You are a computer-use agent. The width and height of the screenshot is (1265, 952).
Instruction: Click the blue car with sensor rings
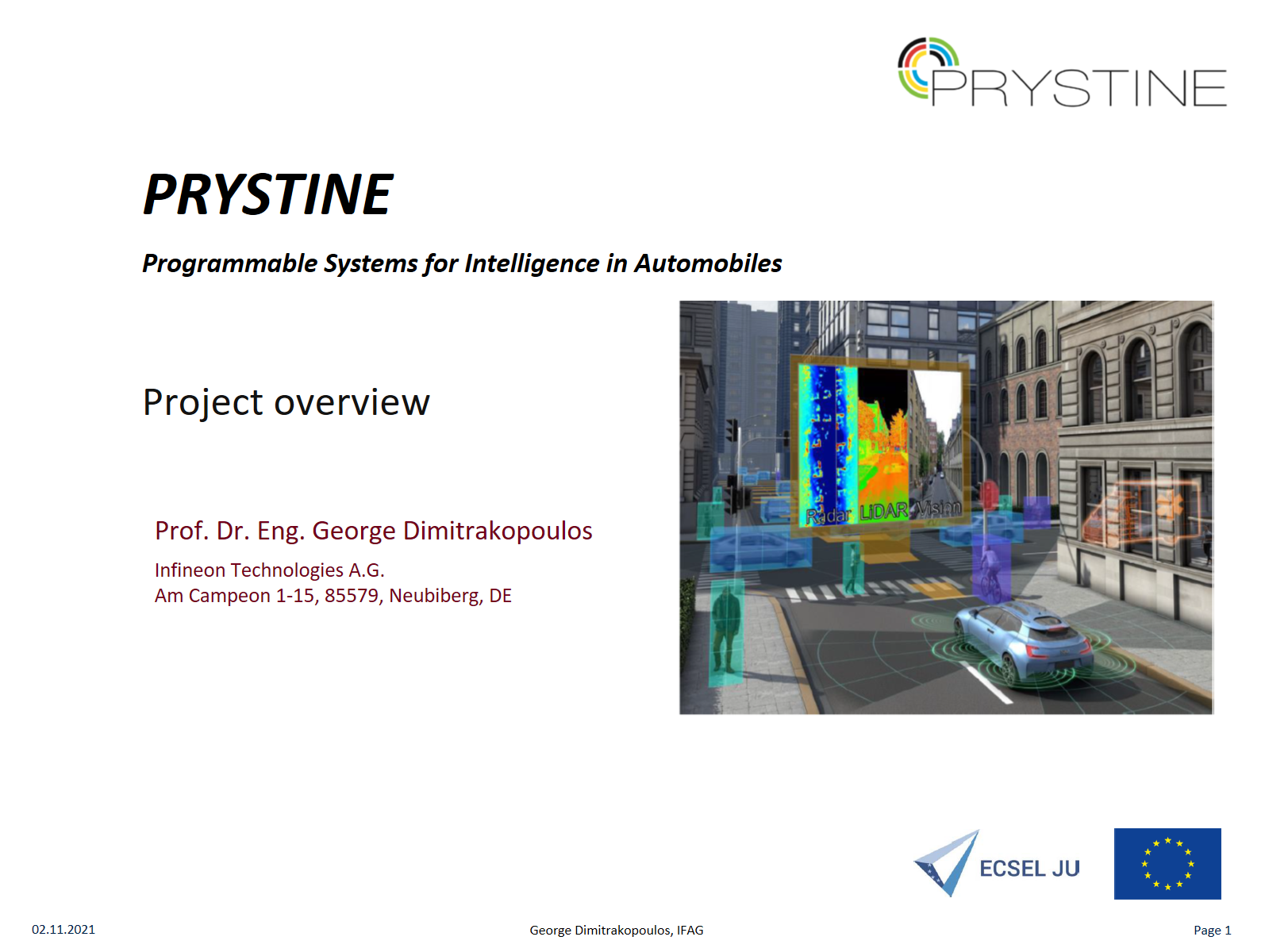coord(1022,641)
